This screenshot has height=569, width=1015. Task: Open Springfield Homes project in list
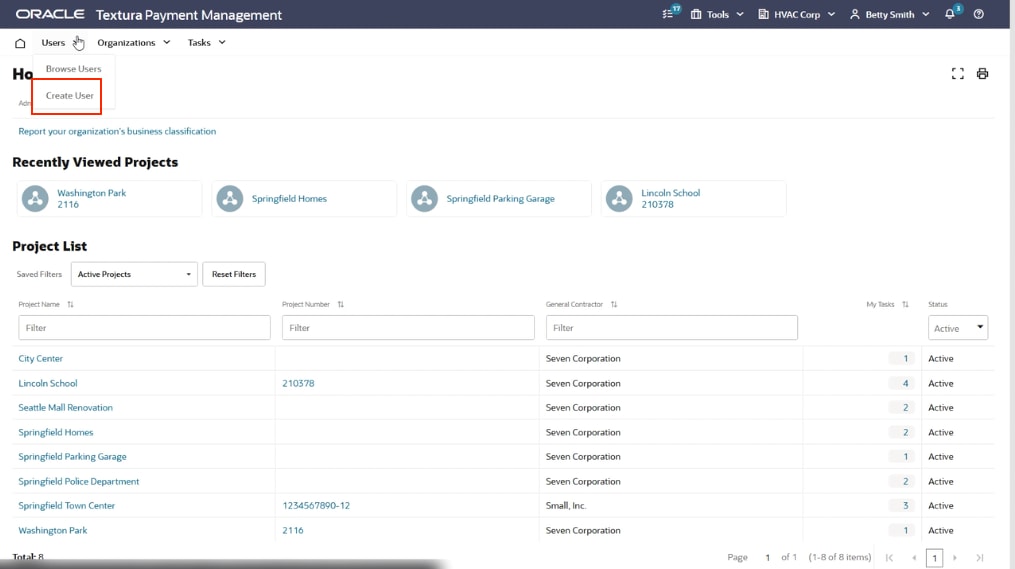pos(56,432)
